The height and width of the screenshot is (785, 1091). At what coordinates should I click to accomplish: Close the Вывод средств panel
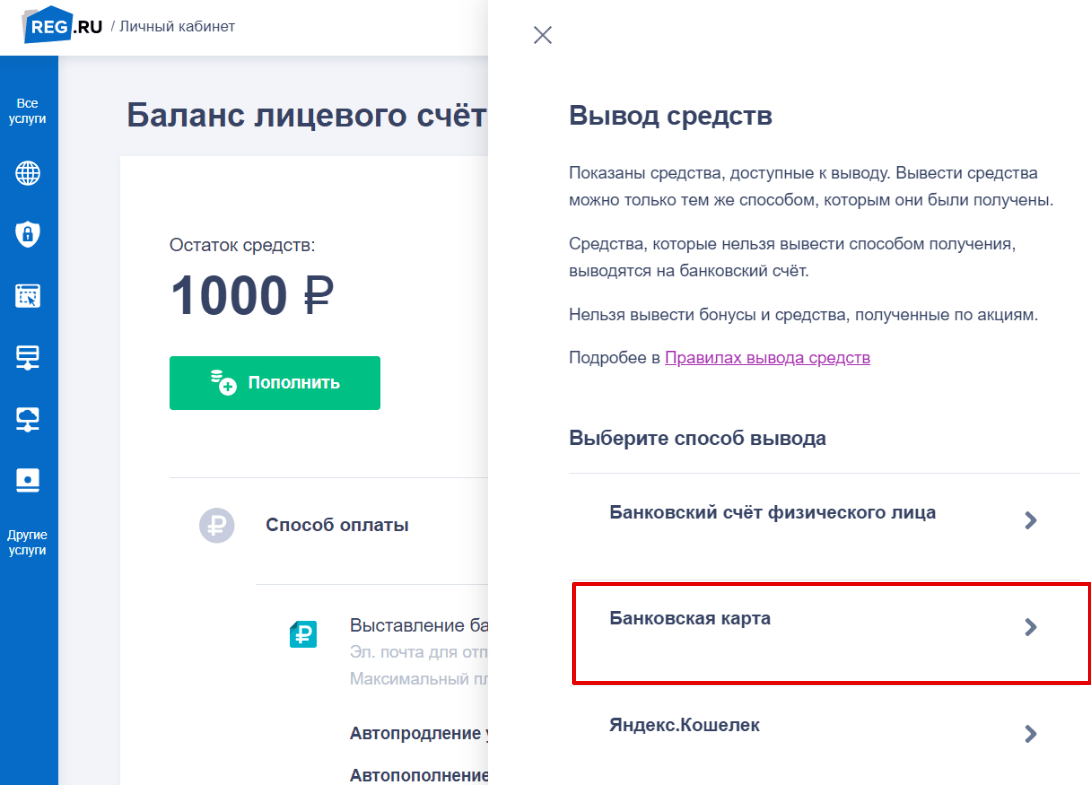[x=543, y=35]
